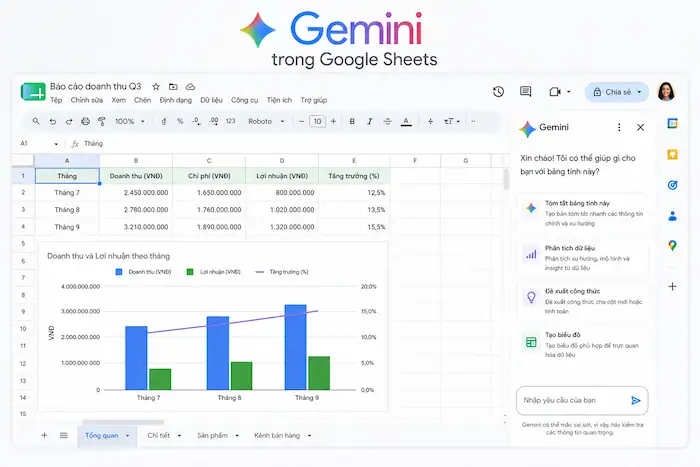Add a new sheet
700x467 pixels.
44,435
